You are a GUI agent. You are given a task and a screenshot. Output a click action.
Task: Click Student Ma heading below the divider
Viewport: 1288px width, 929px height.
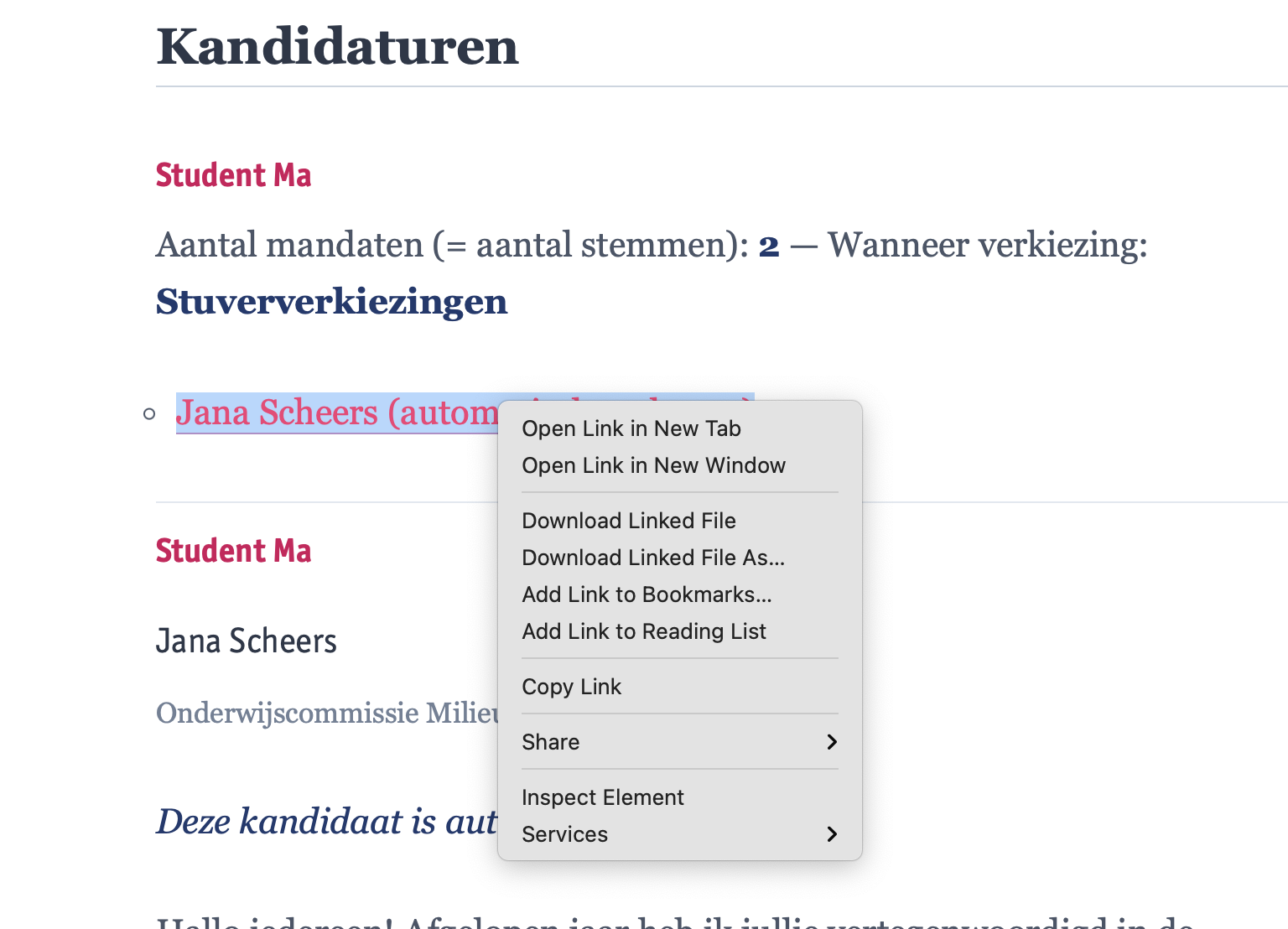pyautogui.click(x=233, y=551)
